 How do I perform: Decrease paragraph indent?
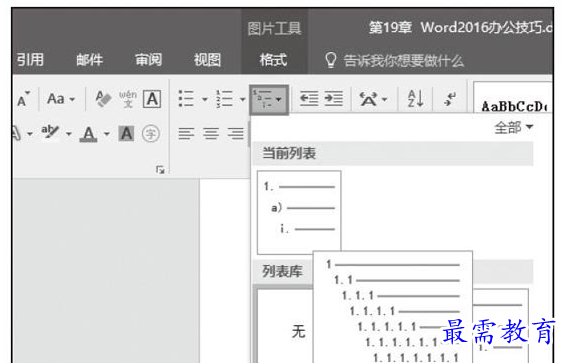click(x=309, y=98)
